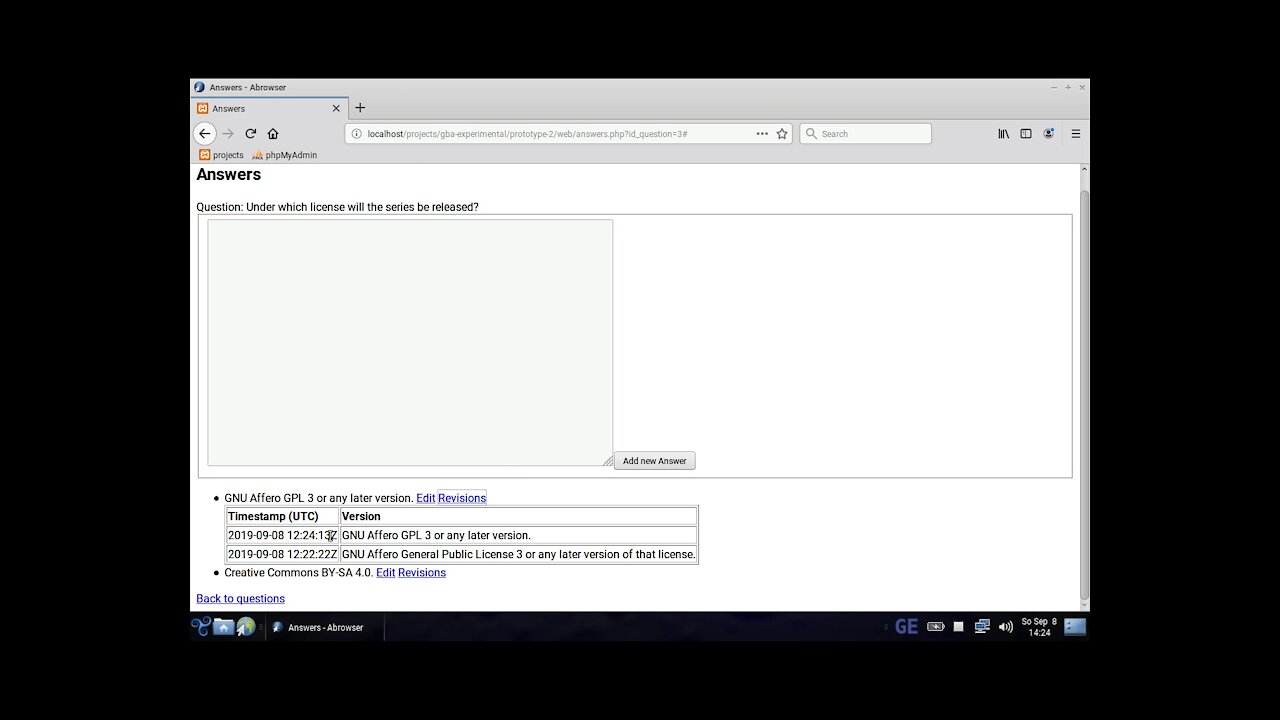Open the taskbar file manager home icon
This screenshot has height=720, width=1280.
(224, 627)
